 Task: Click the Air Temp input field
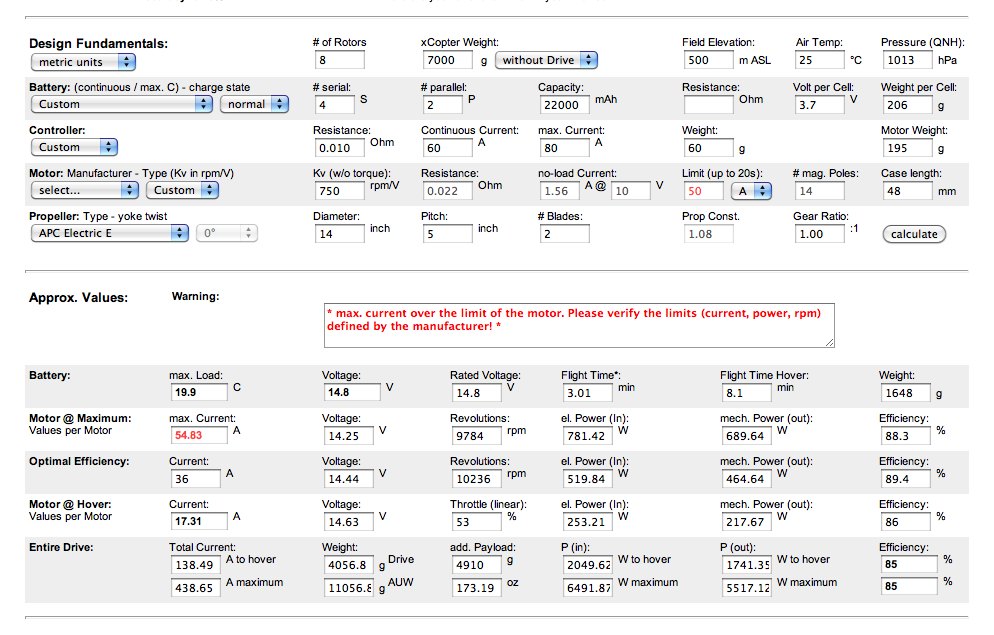pyautogui.click(x=819, y=60)
